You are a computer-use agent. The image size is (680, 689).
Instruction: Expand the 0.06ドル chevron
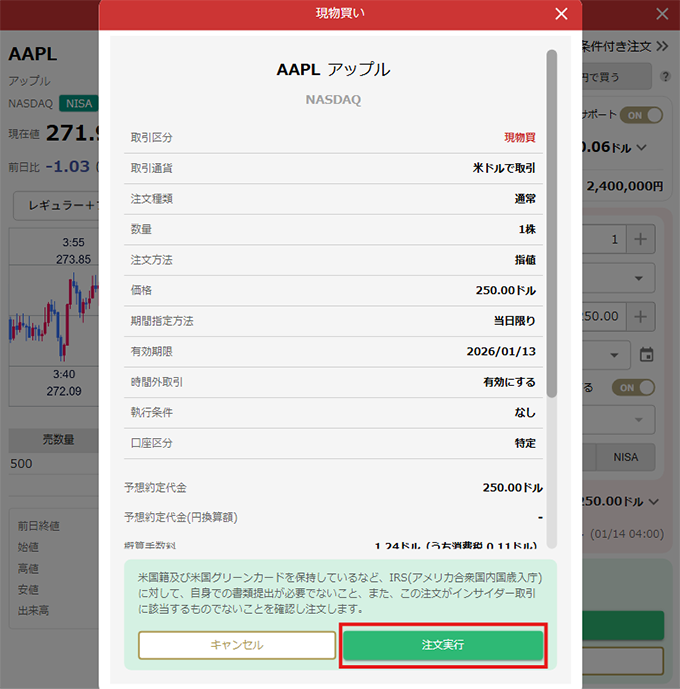(x=641, y=148)
